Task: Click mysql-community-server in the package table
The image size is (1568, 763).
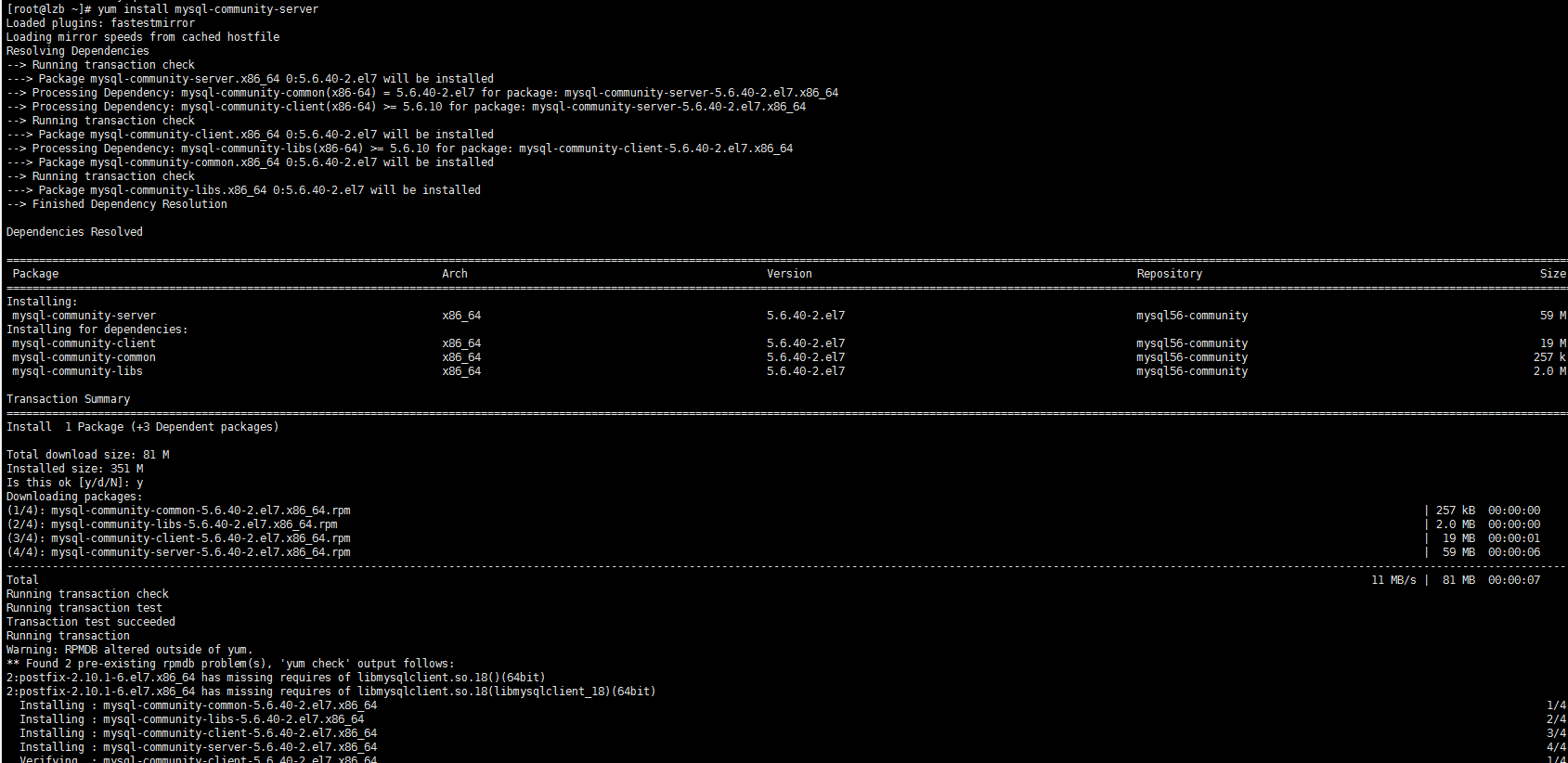Action: pos(84,316)
